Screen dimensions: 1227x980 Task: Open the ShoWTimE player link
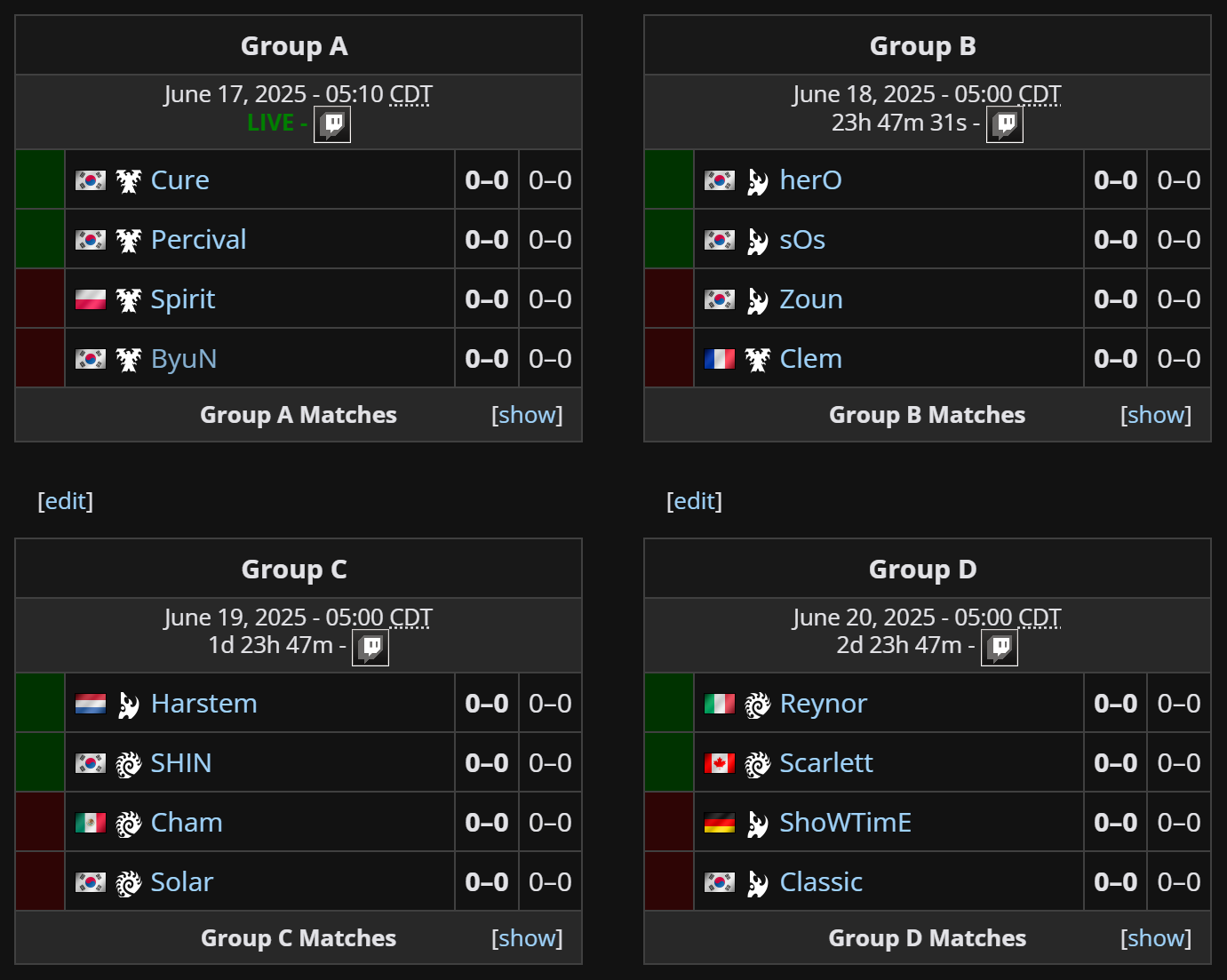[846, 823]
